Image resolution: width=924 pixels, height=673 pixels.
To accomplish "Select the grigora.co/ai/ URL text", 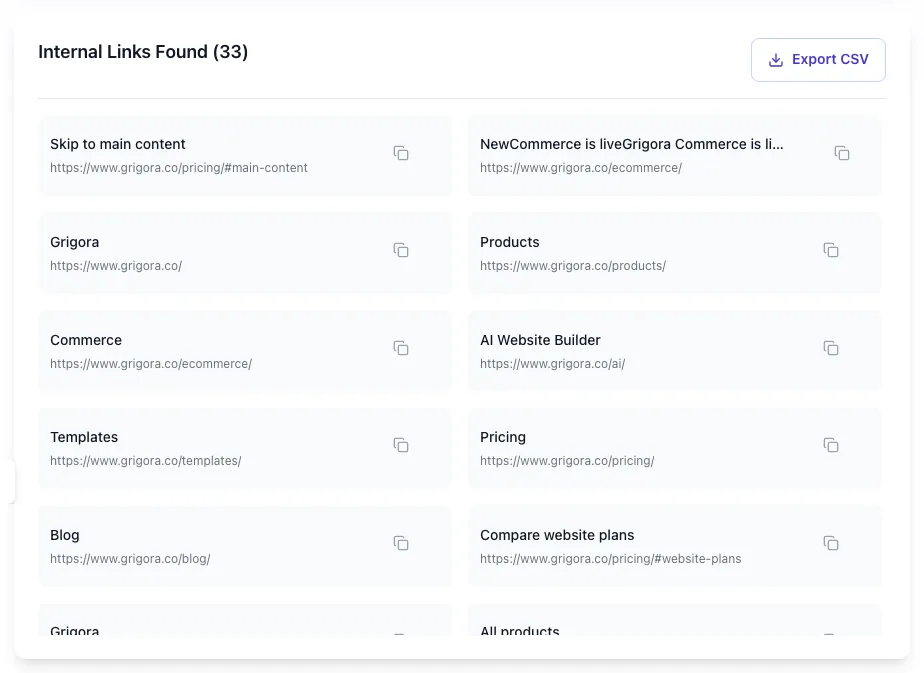I will click(x=553, y=364).
